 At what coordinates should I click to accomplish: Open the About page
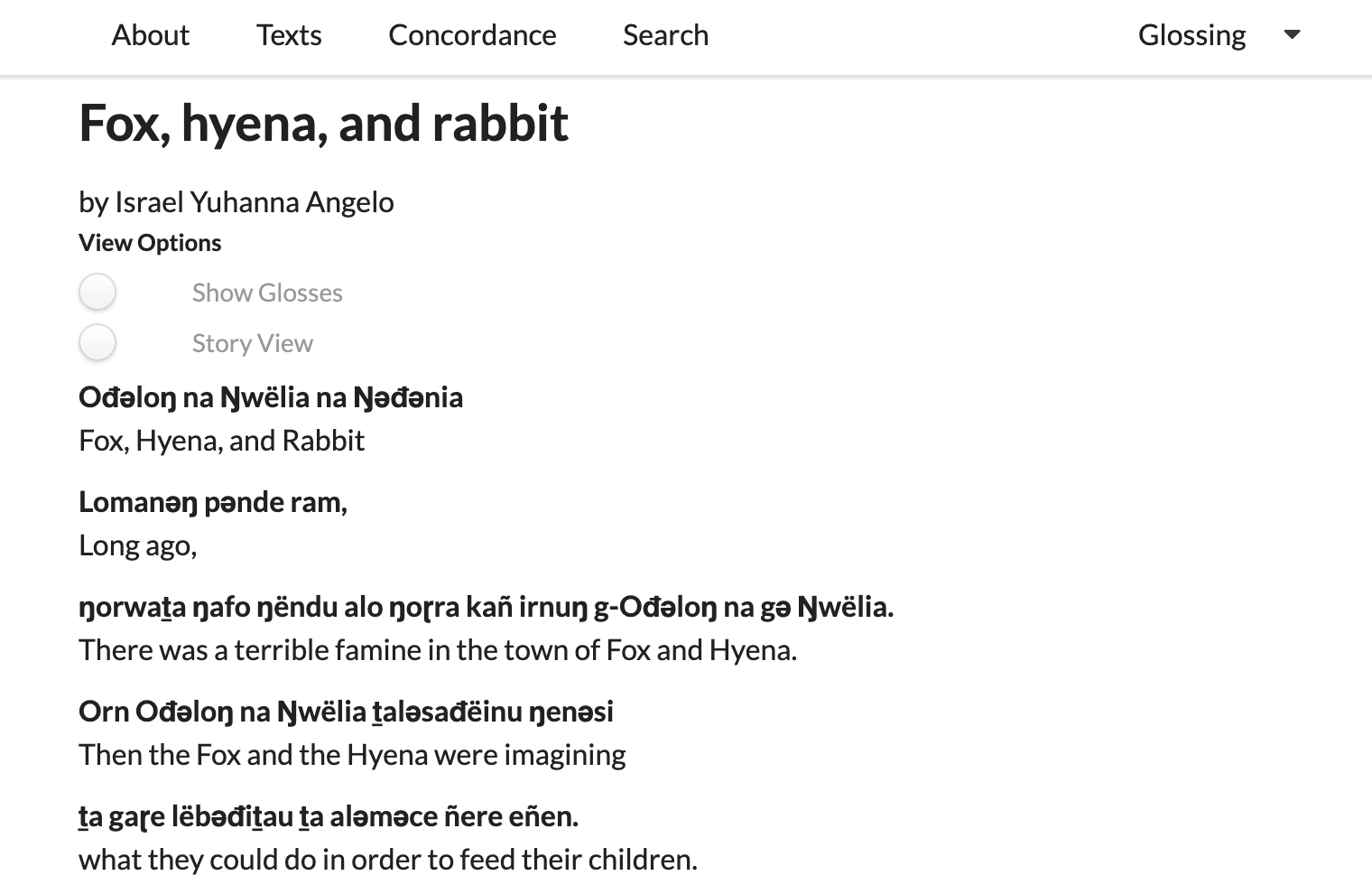coord(151,35)
